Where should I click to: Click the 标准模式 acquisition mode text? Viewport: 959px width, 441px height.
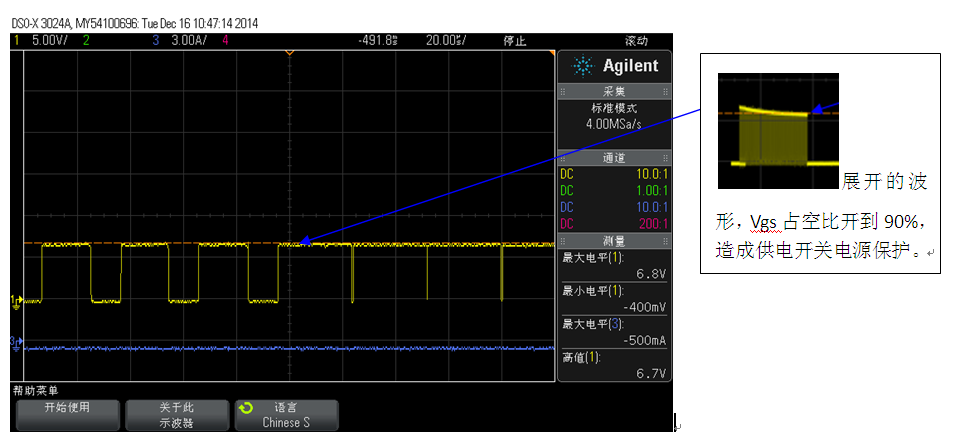pos(614,108)
